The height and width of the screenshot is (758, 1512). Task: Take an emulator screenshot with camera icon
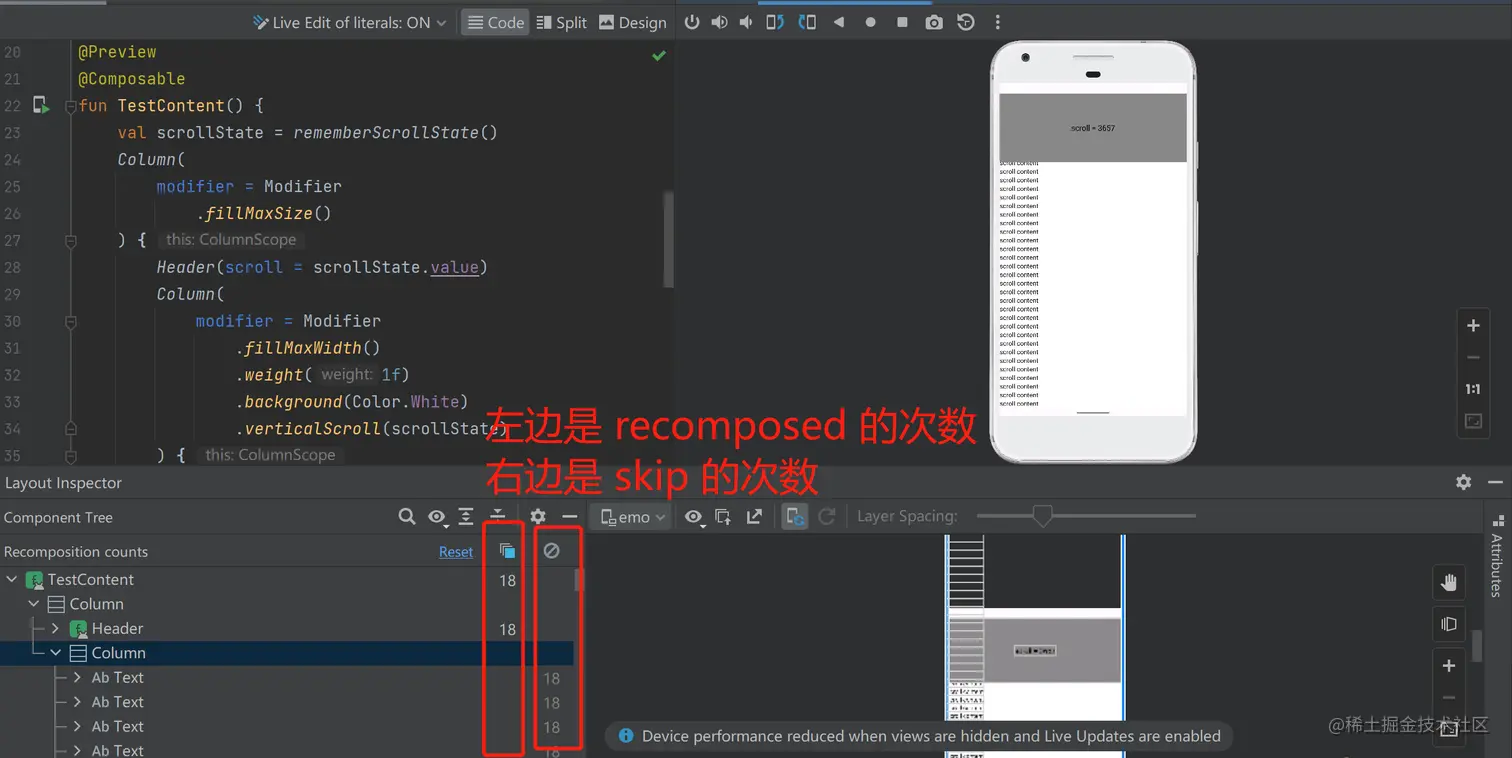pos(934,22)
